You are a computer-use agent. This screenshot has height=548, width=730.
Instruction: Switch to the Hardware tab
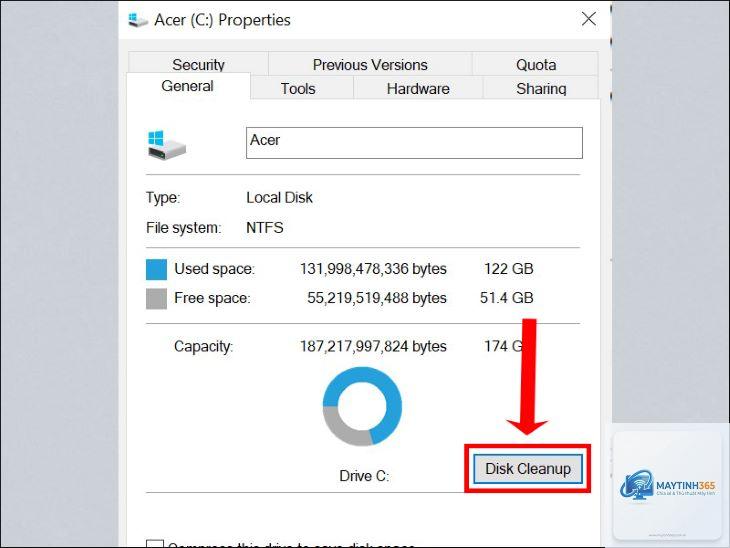418,88
